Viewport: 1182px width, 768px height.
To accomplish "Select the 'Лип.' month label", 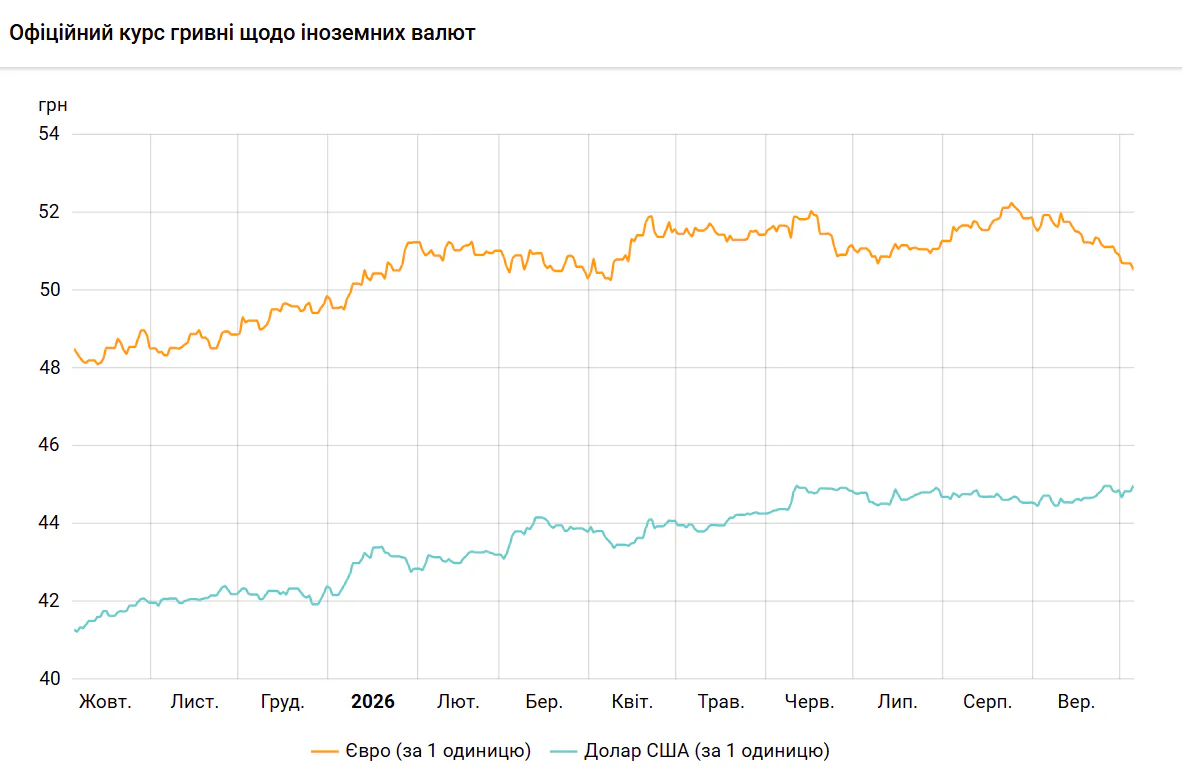I will pyautogui.click(x=897, y=702).
